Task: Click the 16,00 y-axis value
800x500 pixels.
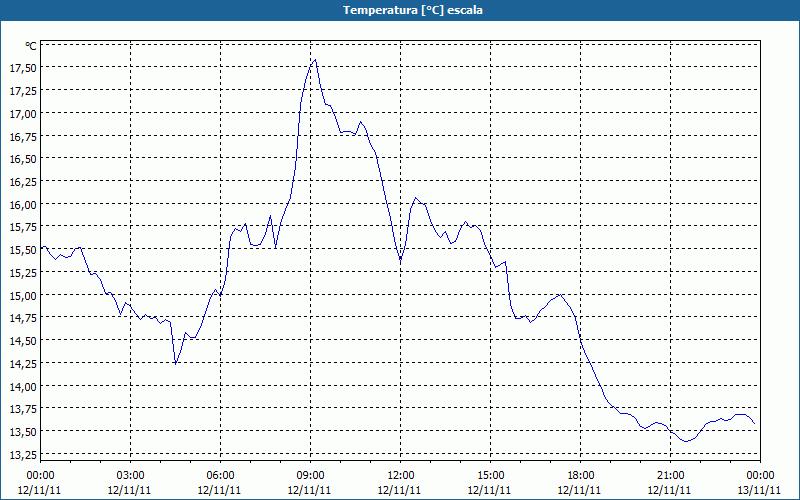Action: click(23, 205)
